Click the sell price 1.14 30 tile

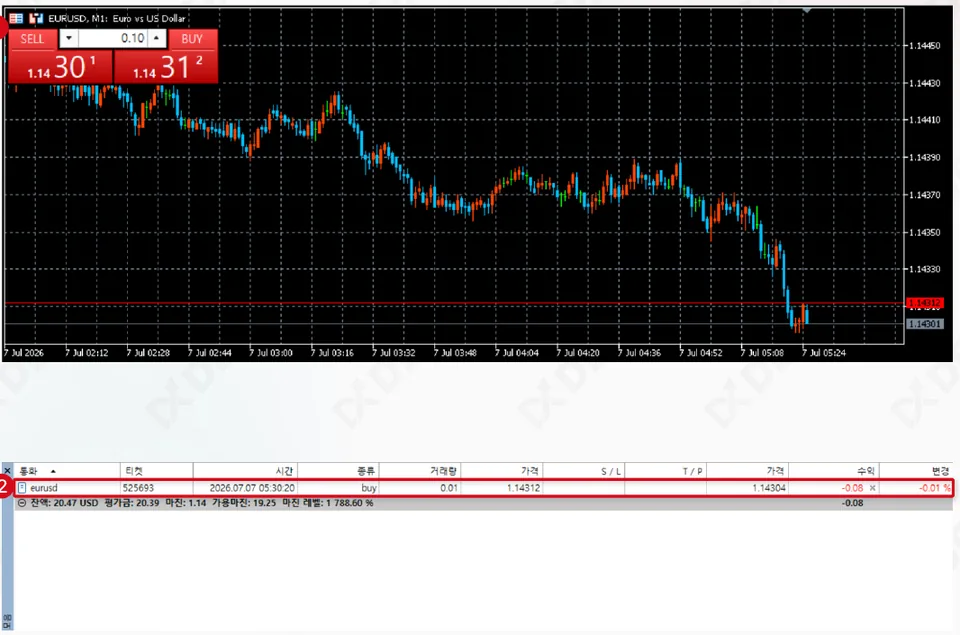tap(61, 67)
